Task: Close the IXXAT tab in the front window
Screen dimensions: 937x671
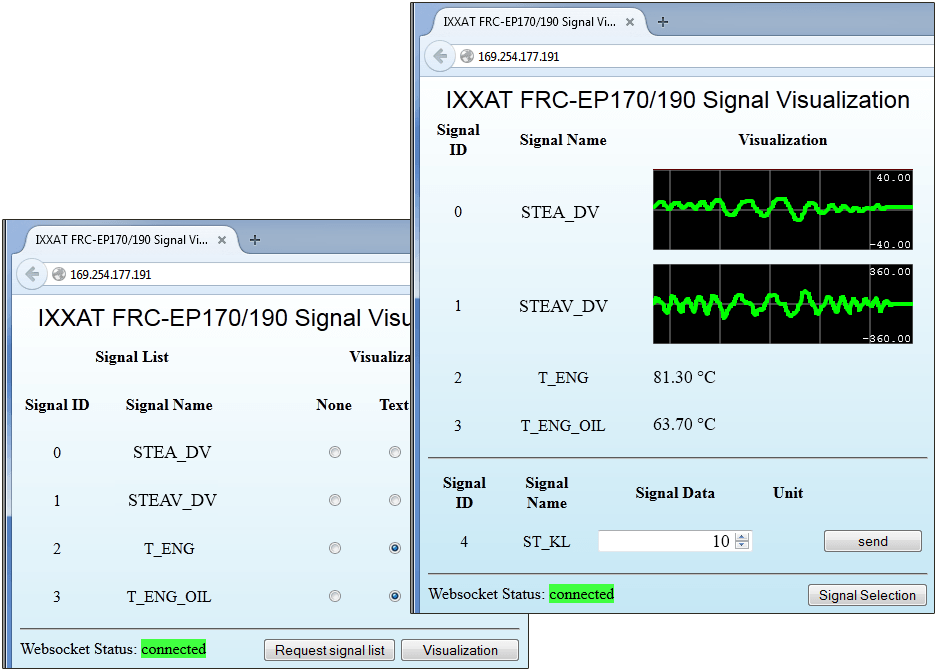Action: (630, 22)
